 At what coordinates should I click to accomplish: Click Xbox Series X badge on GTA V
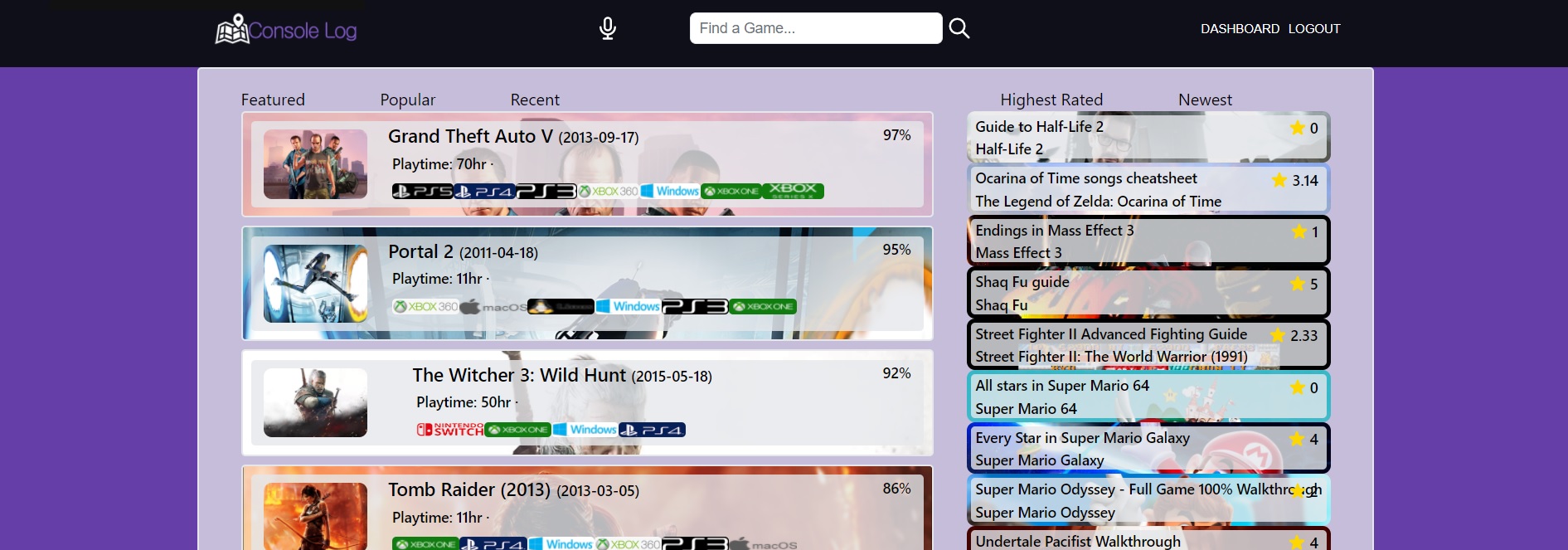pos(793,192)
